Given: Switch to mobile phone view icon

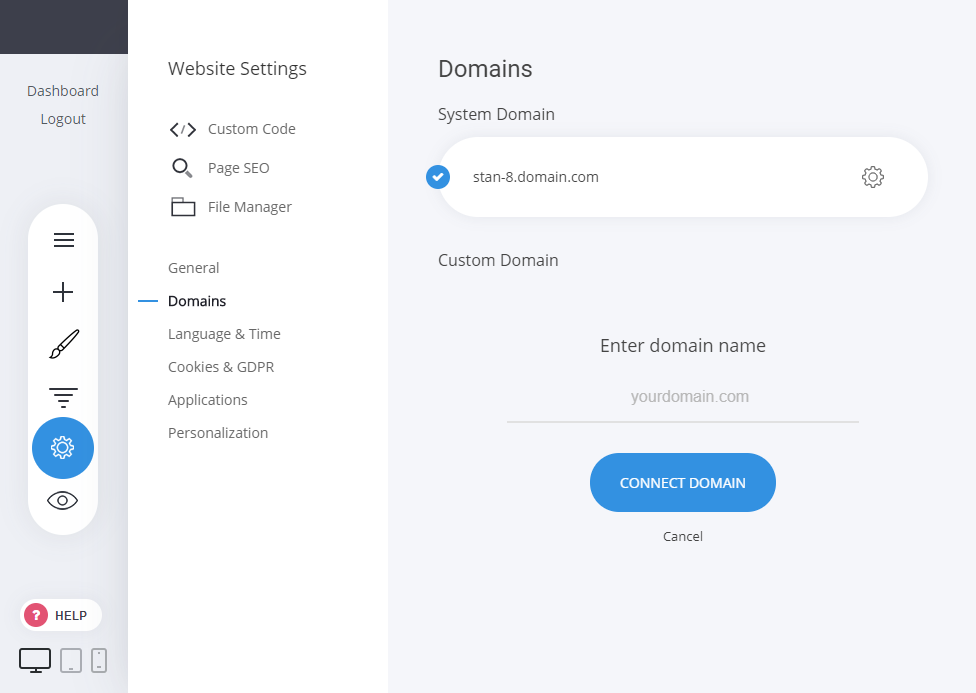Looking at the screenshot, I should click(99, 660).
